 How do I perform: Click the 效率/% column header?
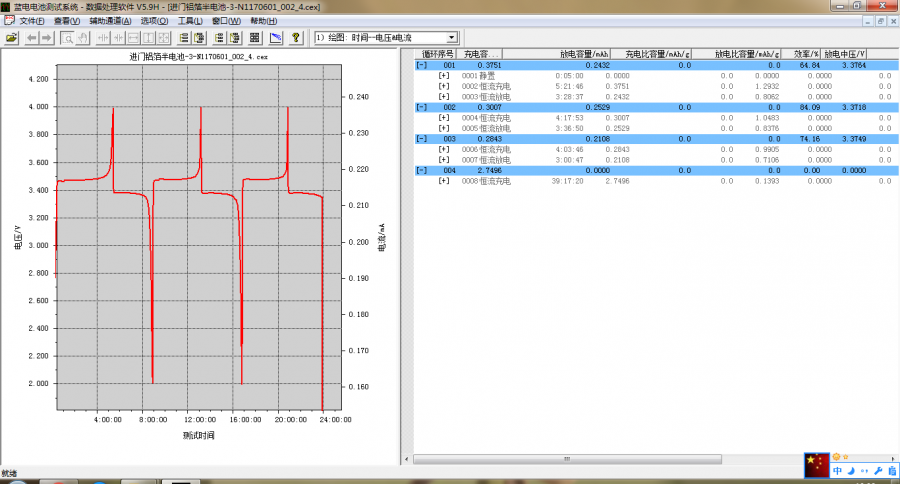[807, 54]
